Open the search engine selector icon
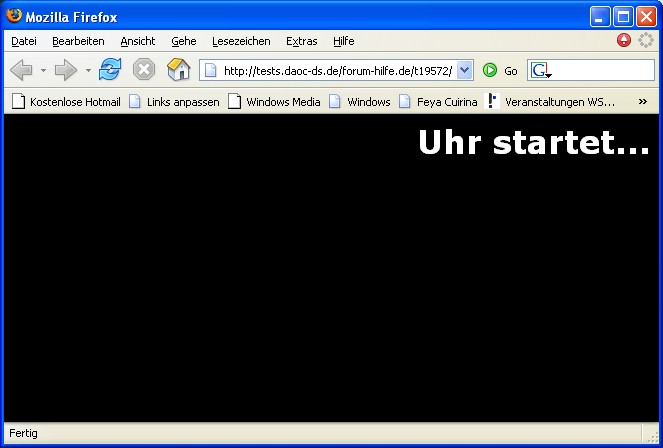The width and height of the screenshot is (663, 448). (x=540, y=71)
